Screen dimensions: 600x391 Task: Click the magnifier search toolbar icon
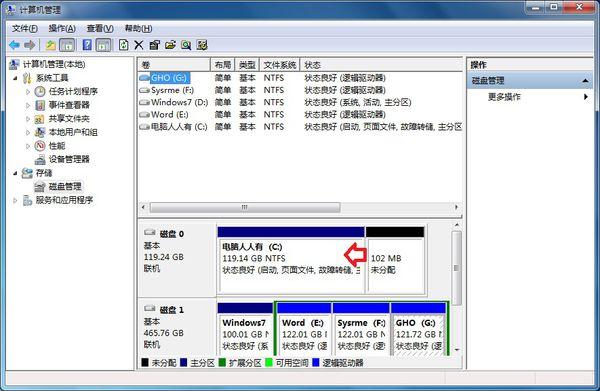(x=186, y=45)
